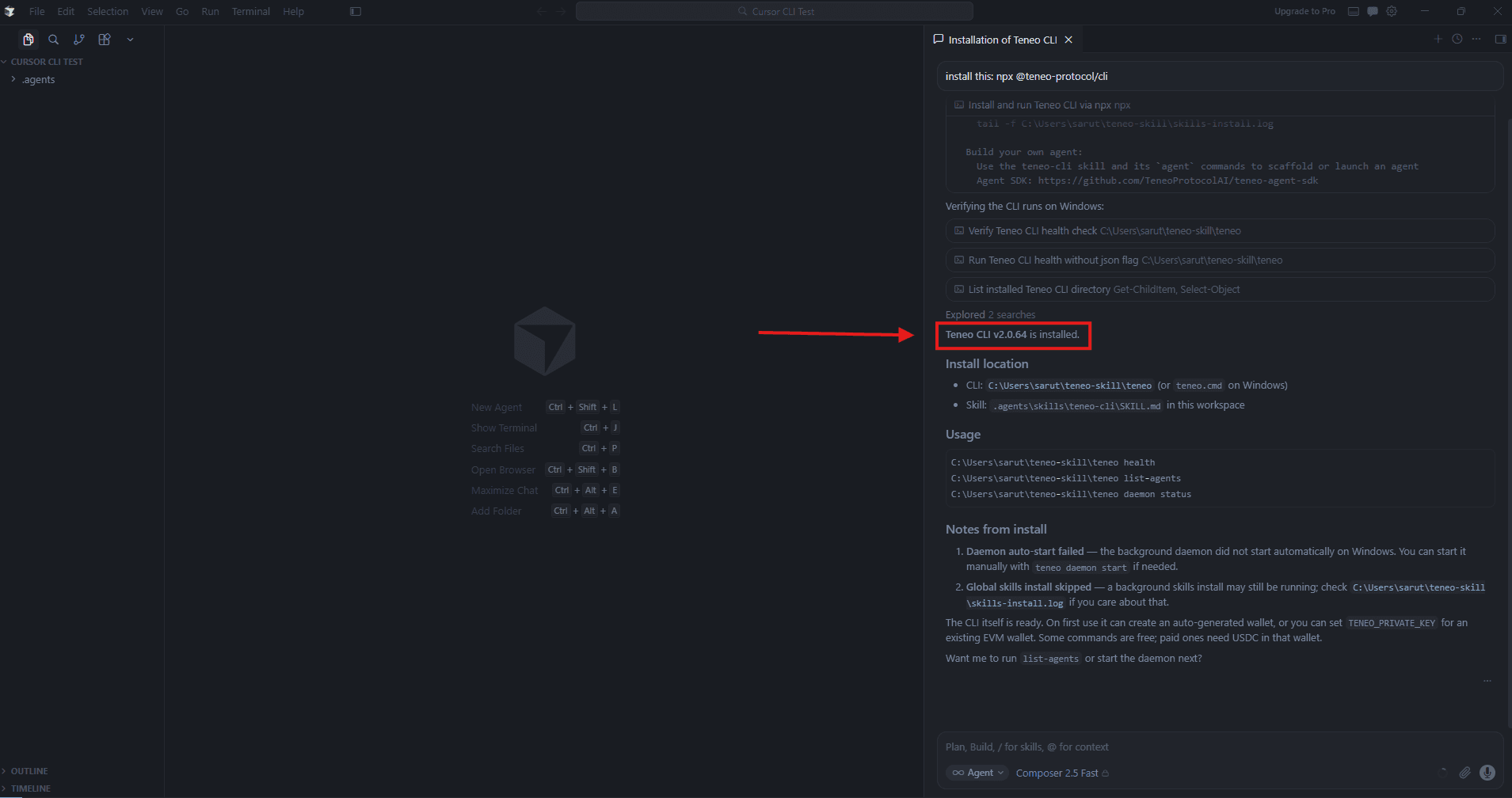Screen dimensions: 1512x798
Task: Open the Selection menu
Action: (108, 11)
